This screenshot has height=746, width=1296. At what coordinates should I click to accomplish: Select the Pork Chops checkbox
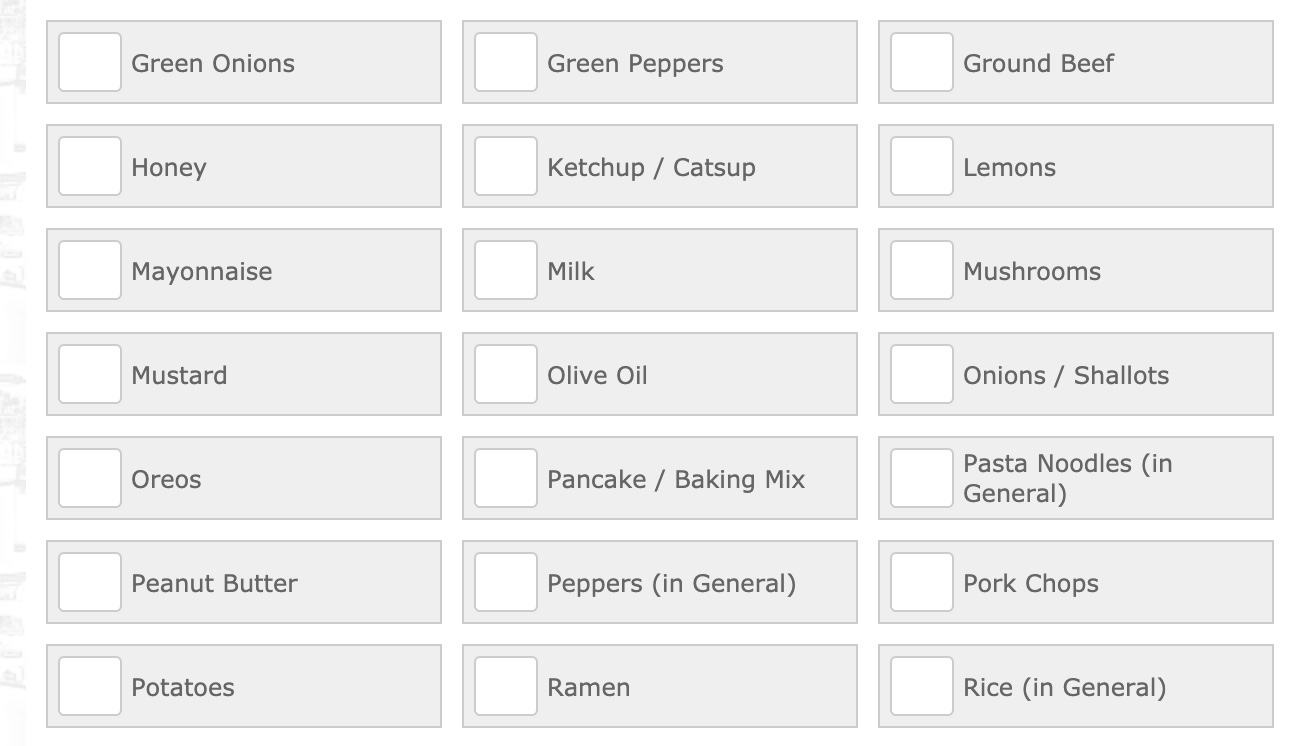coord(922,582)
